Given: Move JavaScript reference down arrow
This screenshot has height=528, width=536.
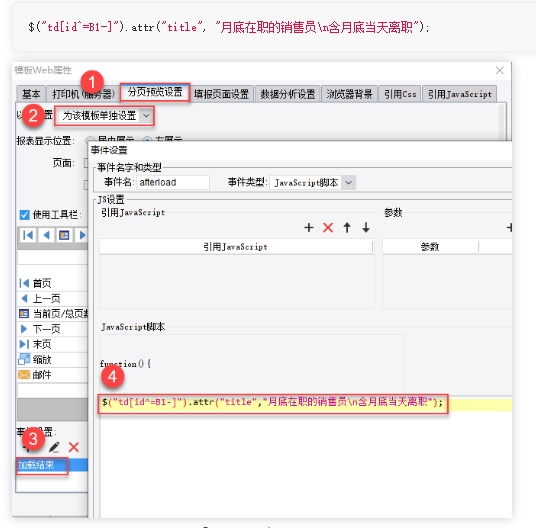Looking at the screenshot, I should (366, 227).
